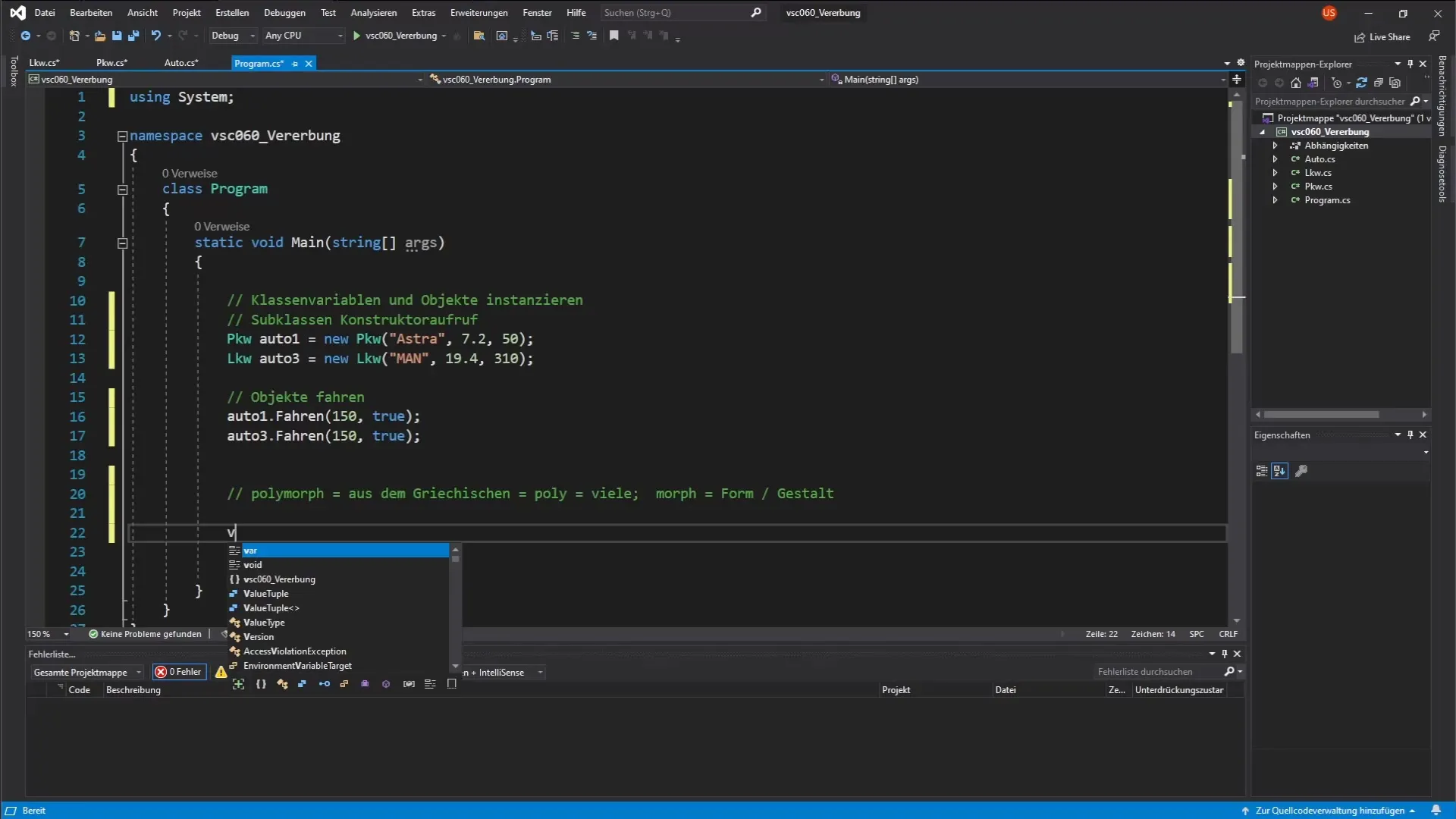Select Program.cs in Projektmappen-Explorer tree
Screen dimensions: 1456x819
[x=1327, y=200]
